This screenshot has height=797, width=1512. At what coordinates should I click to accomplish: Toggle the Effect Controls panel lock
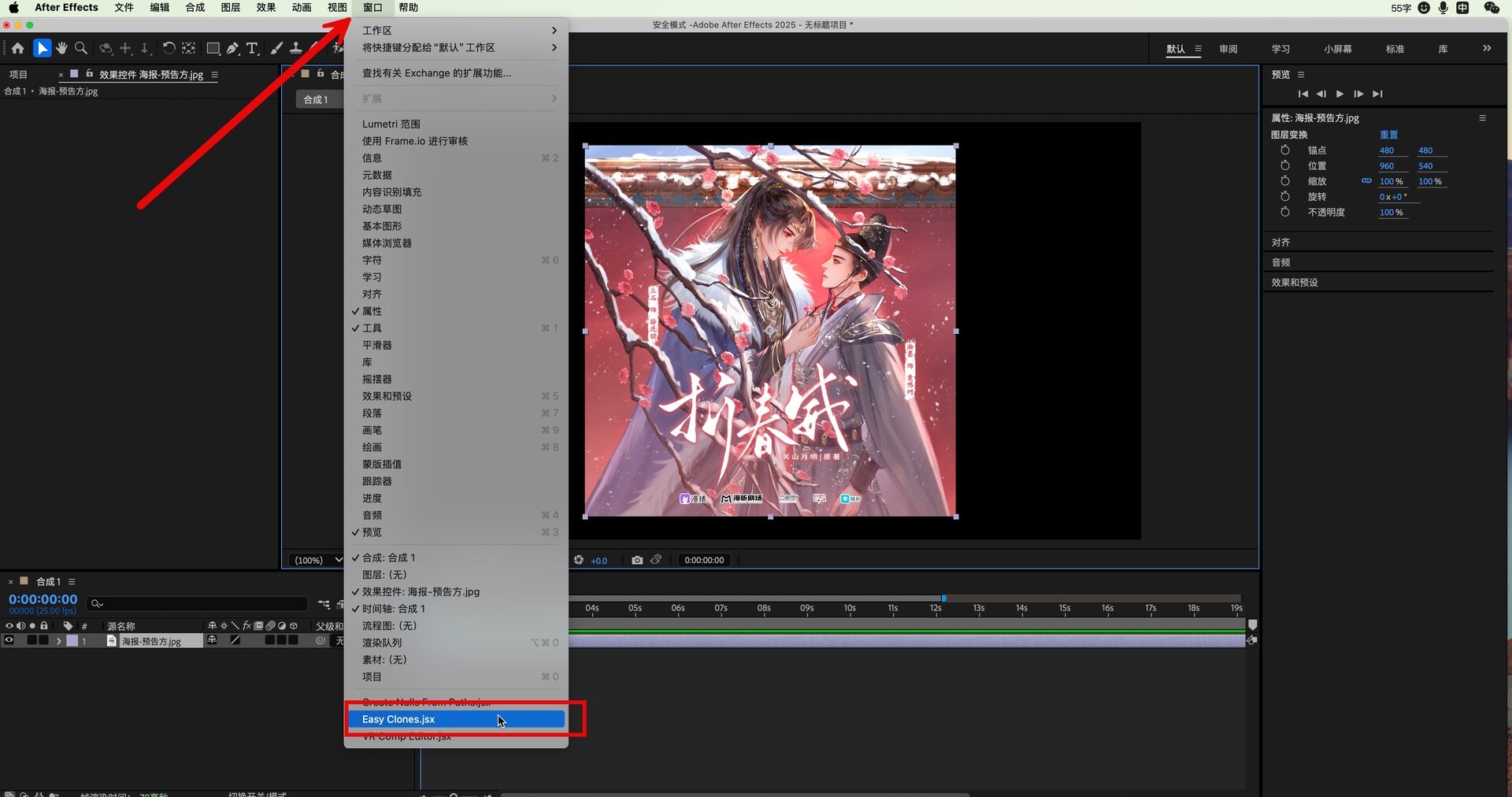[90, 74]
